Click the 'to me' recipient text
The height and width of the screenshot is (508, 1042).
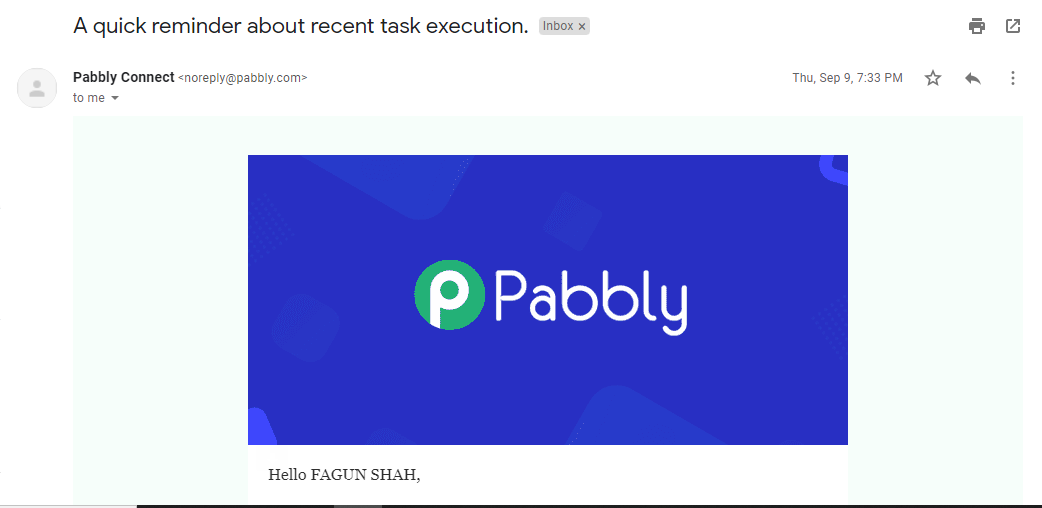point(89,98)
